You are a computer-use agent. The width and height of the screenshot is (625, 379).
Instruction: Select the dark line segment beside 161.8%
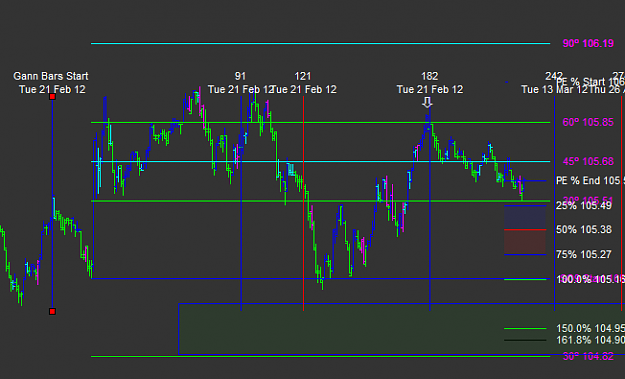click(x=525, y=340)
